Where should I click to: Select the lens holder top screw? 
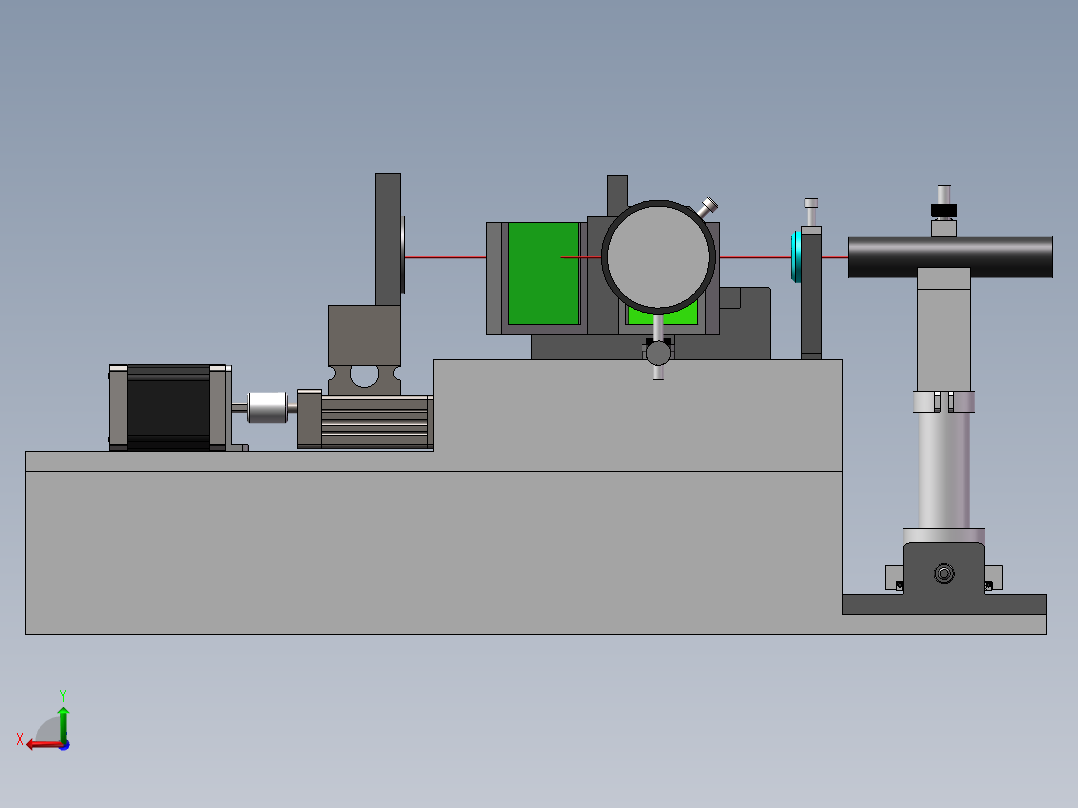(811, 212)
